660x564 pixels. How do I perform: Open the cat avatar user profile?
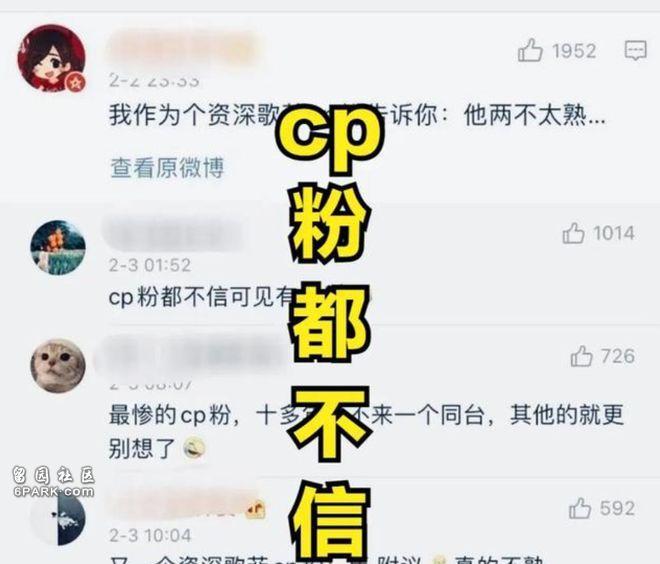[58, 366]
